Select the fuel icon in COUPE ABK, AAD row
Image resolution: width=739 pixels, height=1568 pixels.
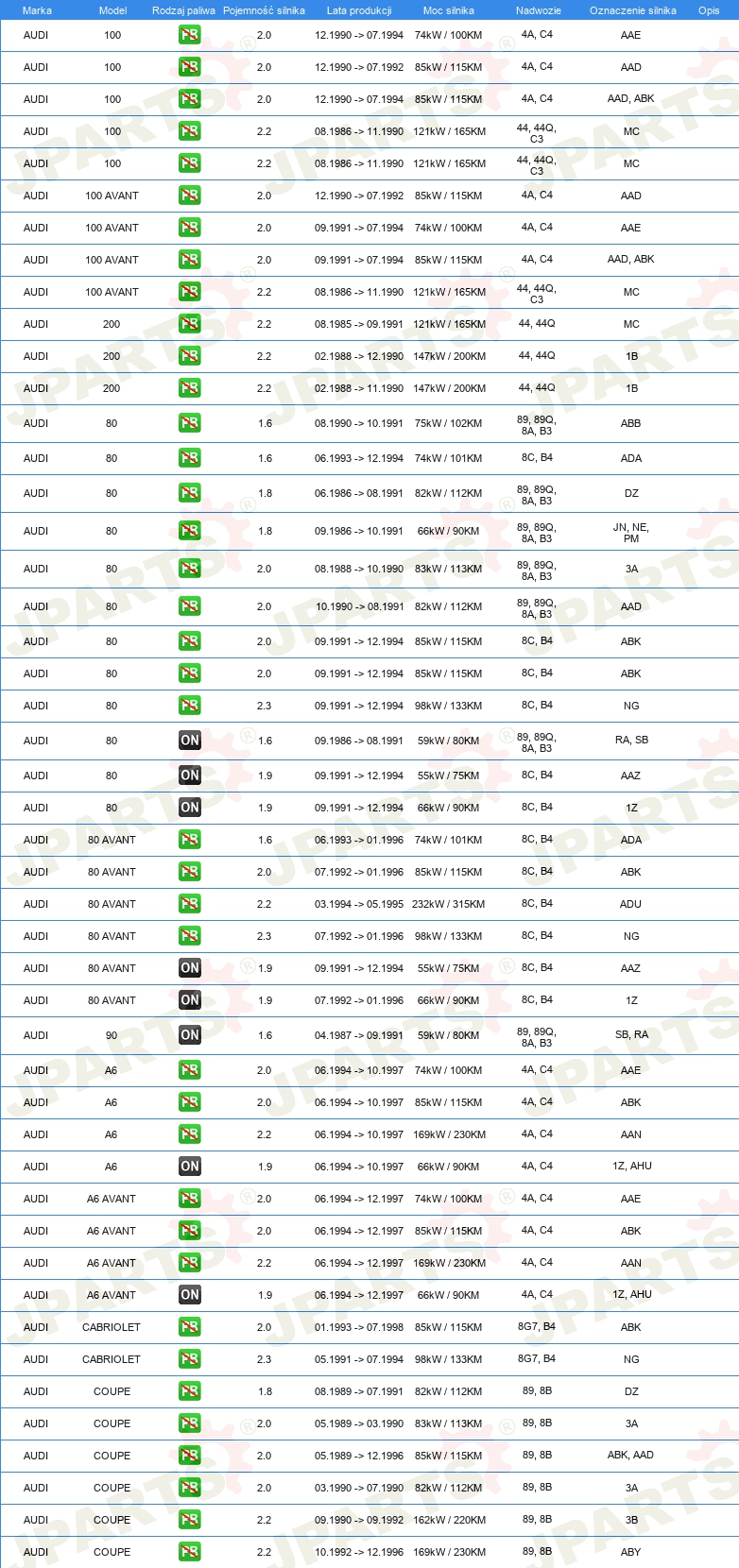(x=190, y=1456)
